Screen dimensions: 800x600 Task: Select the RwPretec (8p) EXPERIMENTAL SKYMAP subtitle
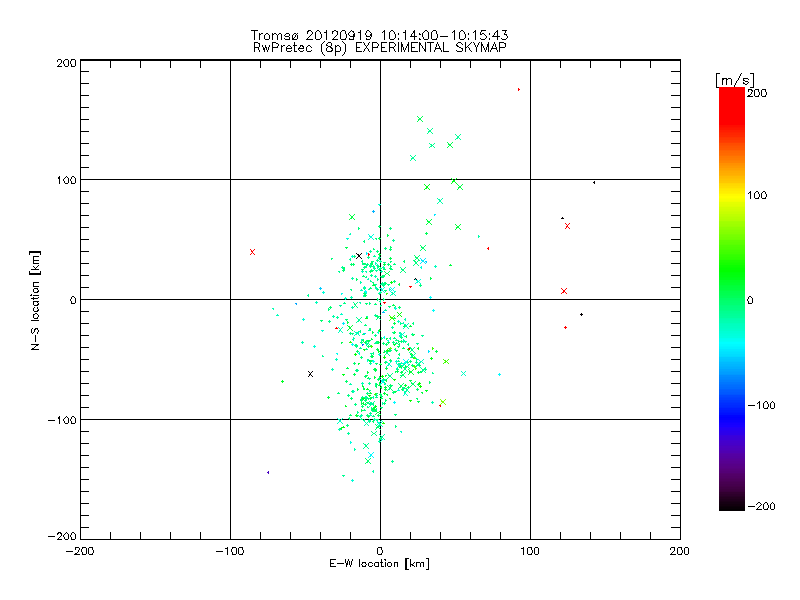pyautogui.click(x=380, y=48)
